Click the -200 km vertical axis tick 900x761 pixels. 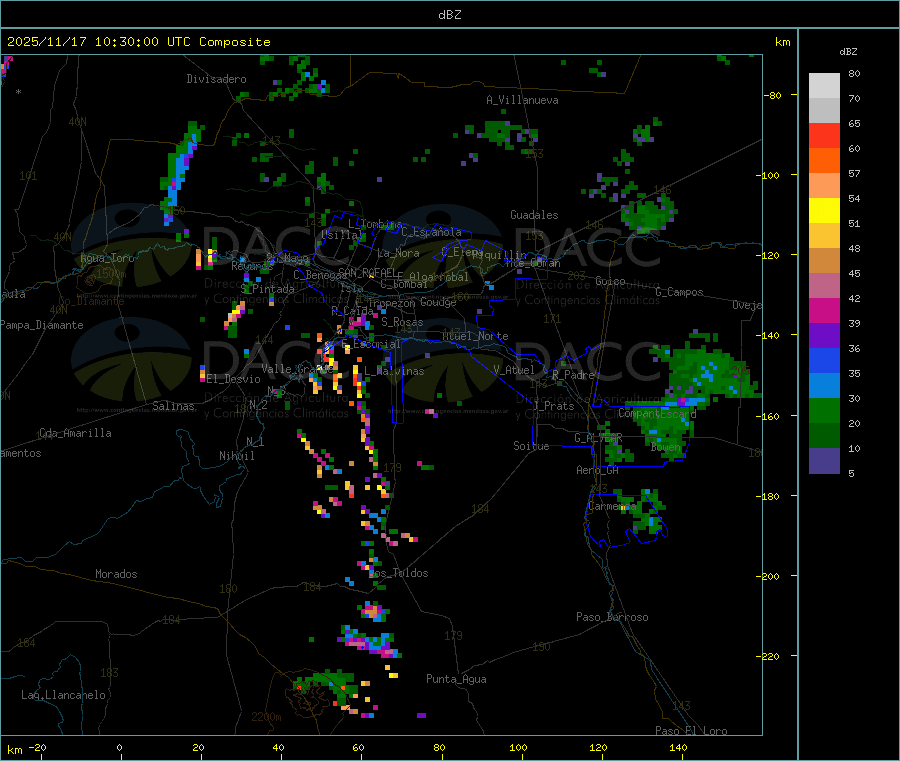[x=769, y=576]
